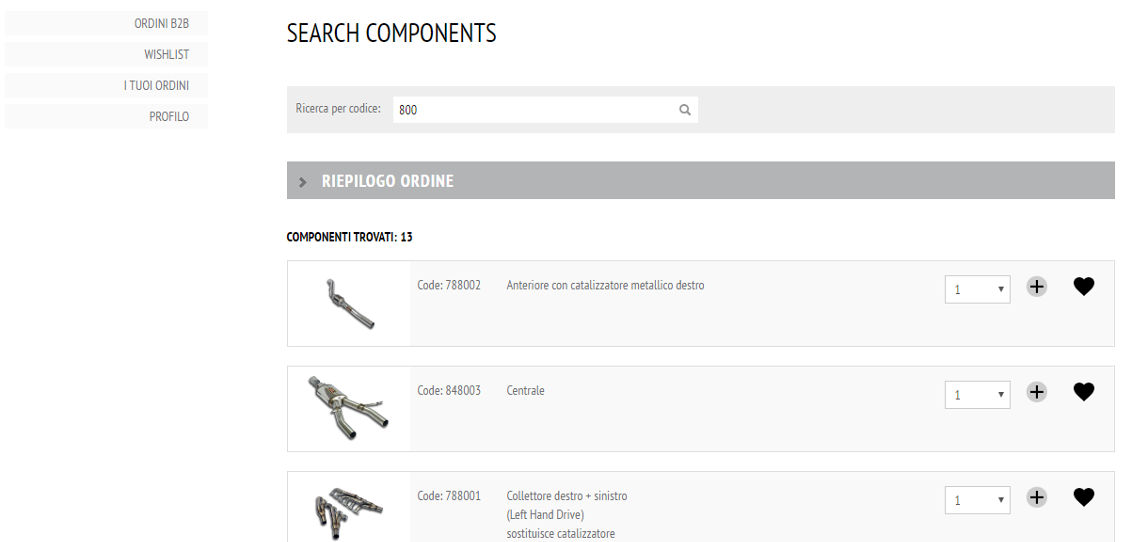Add item 788001 with plus icon
The image size is (1148, 542).
[x=1036, y=497]
